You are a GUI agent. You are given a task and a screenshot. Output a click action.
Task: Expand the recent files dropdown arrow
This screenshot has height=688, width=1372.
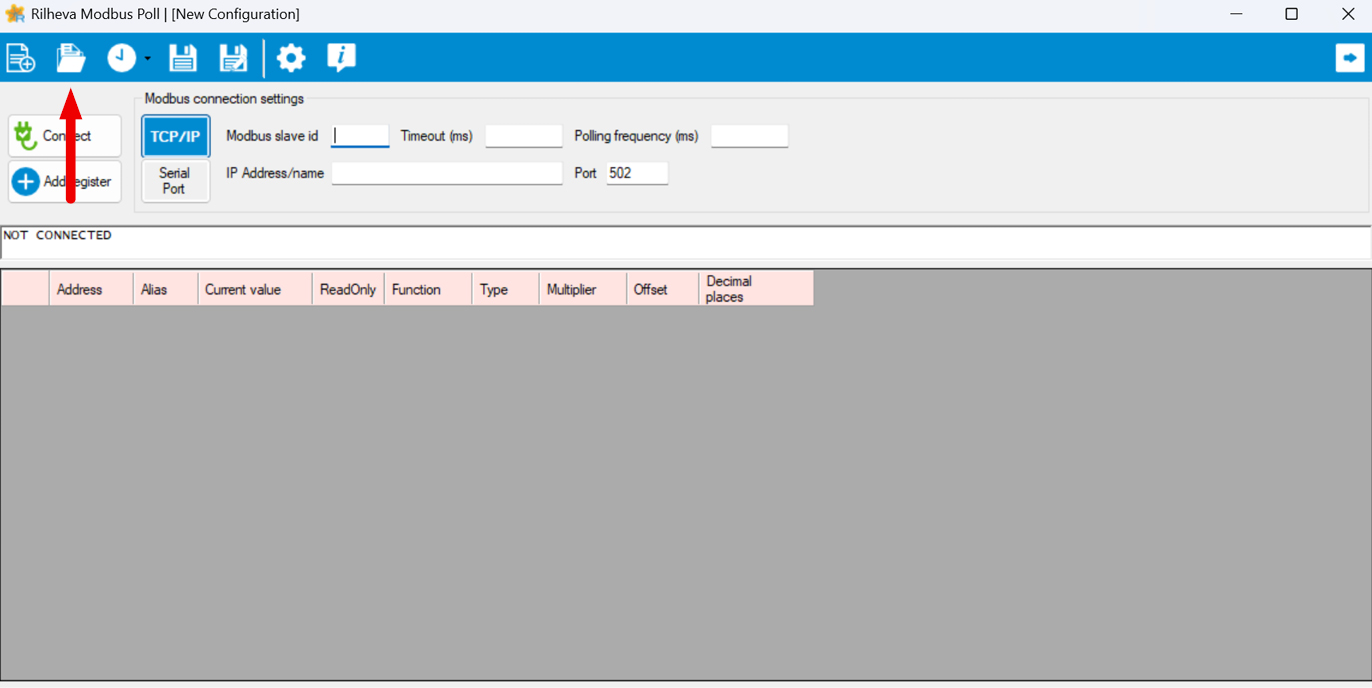[x=147, y=59]
